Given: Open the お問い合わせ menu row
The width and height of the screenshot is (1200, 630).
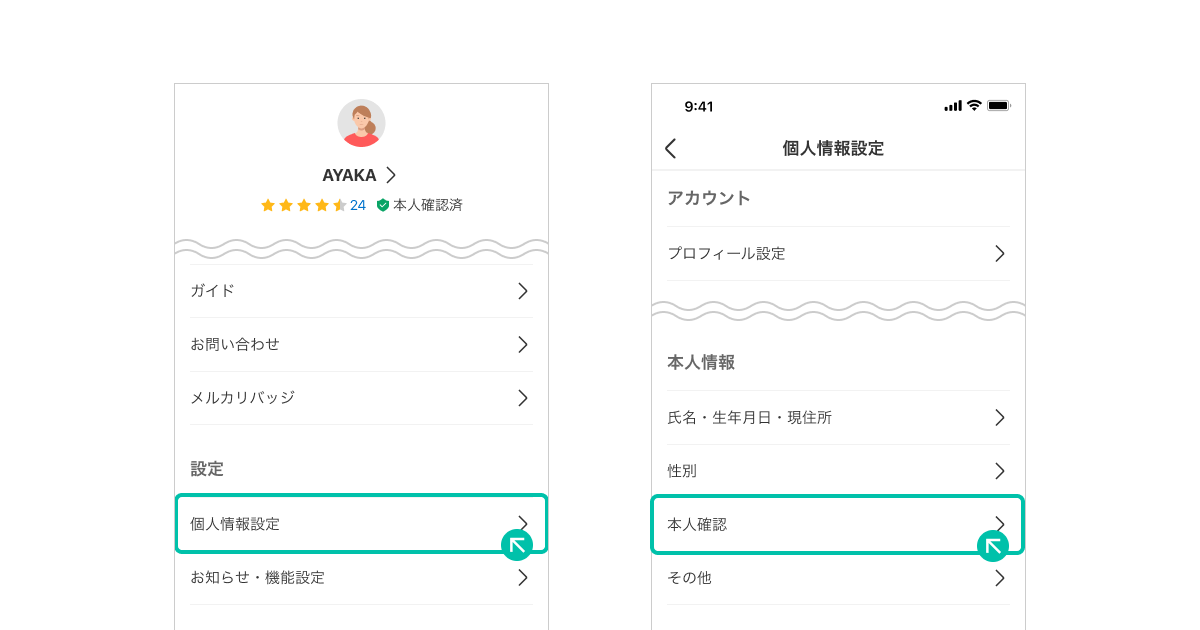Looking at the screenshot, I should click(361, 344).
